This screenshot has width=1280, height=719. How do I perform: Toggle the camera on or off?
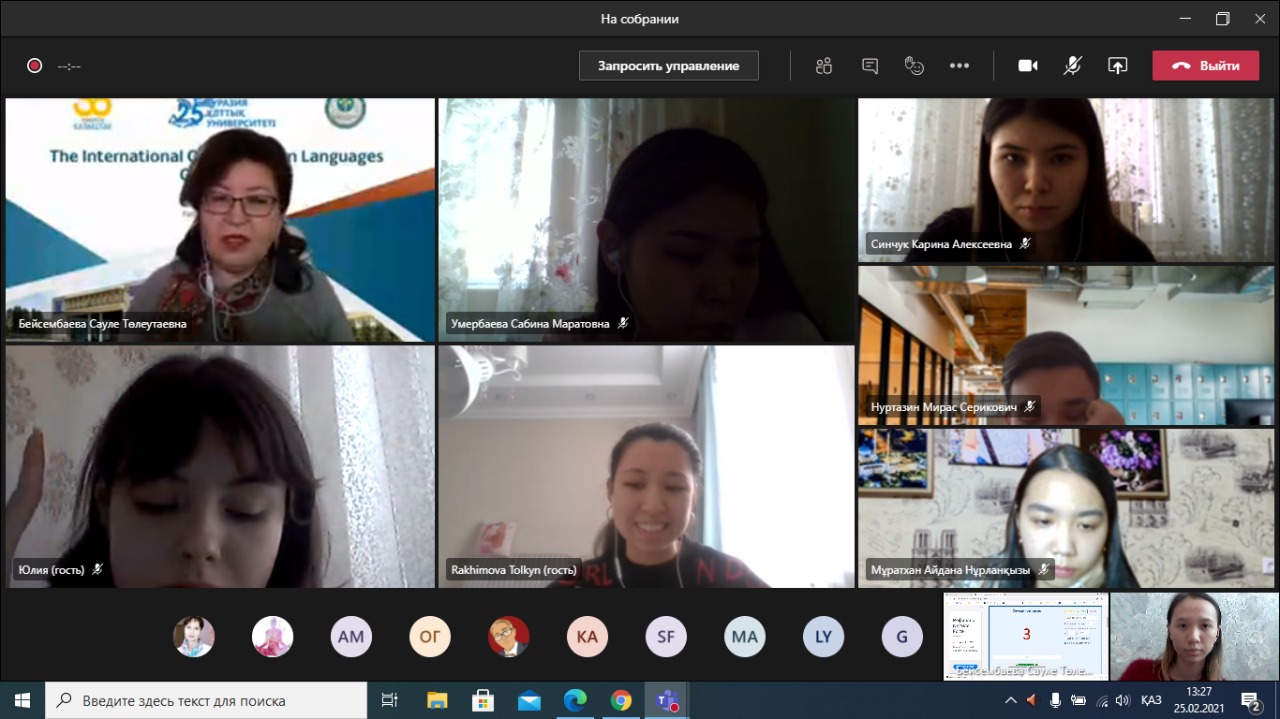(1027, 66)
